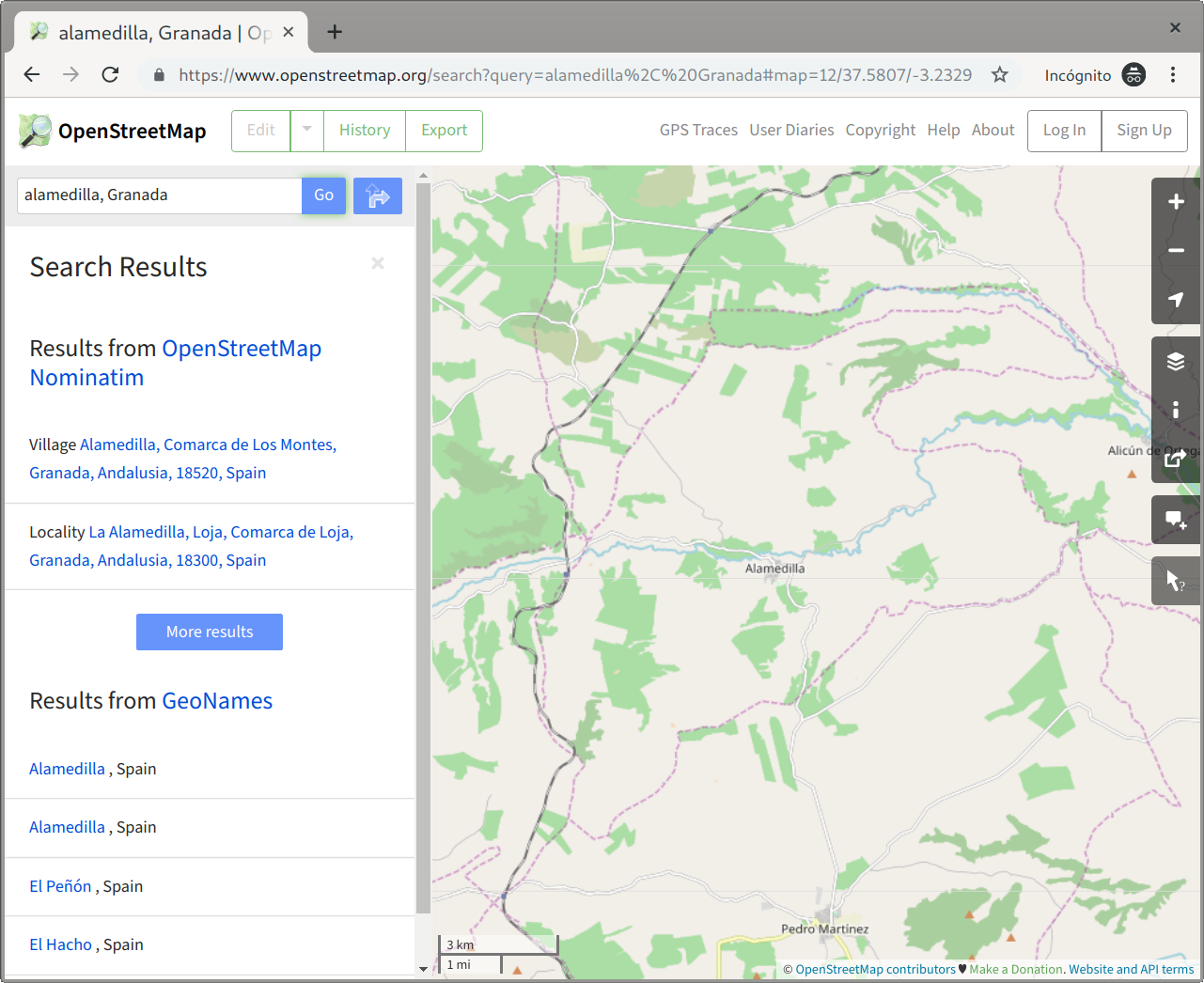1204x983 pixels.
Task: Click the Sign Up button
Action: click(x=1144, y=131)
